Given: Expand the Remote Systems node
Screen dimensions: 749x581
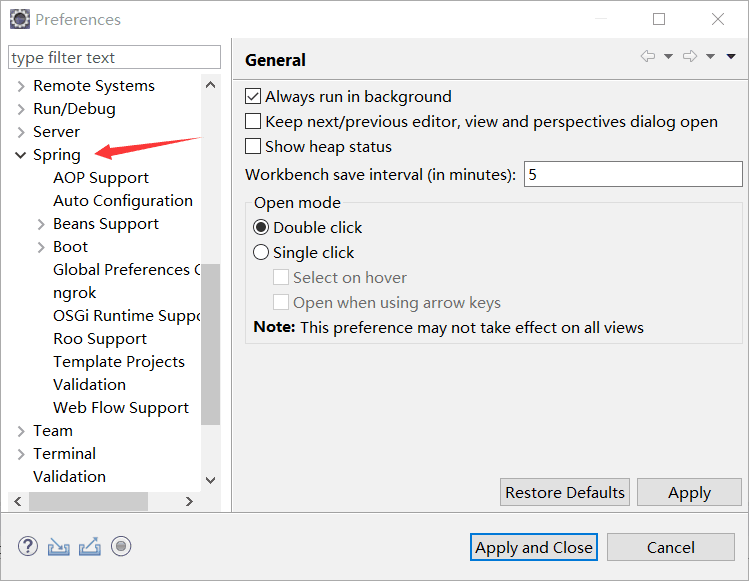Looking at the screenshot, I should click(21, 86).
